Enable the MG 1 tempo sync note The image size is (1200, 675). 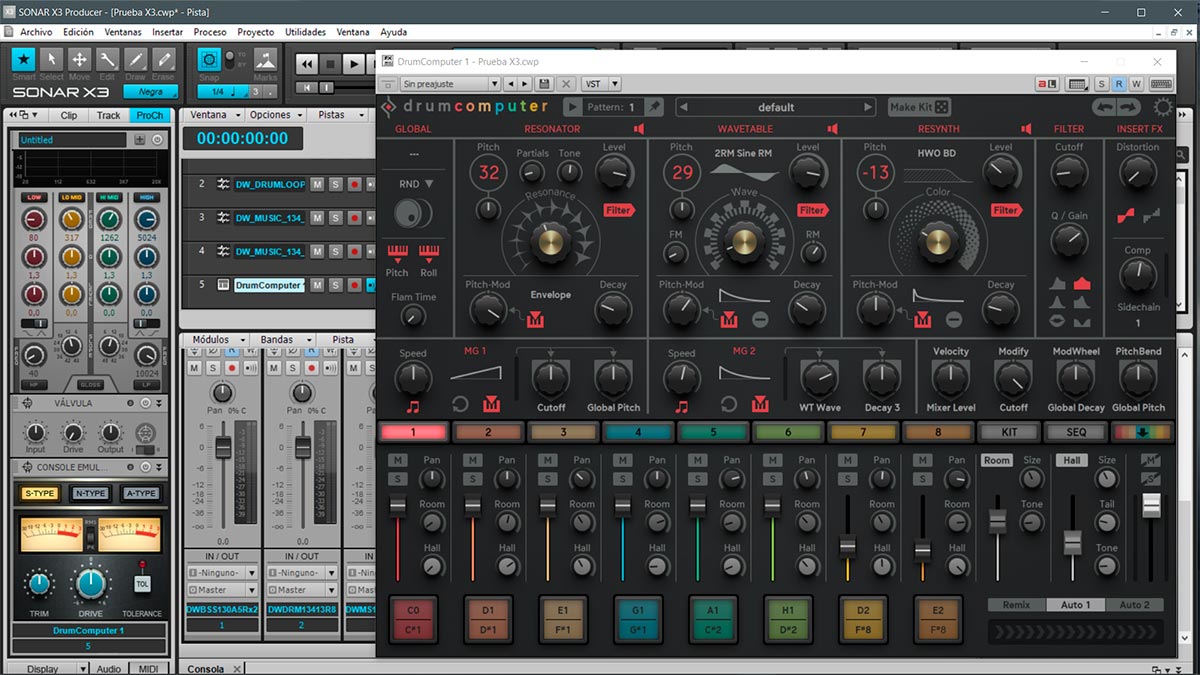coord(414,406)
